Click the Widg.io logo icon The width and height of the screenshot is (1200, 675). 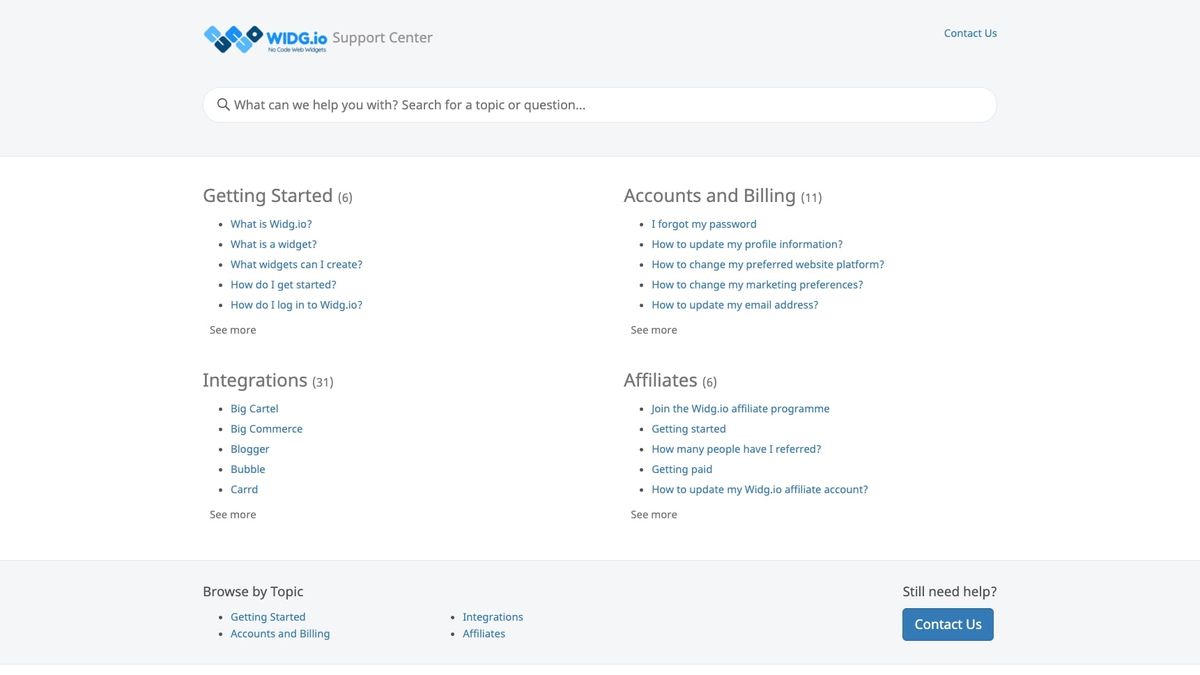click(231, 38)
